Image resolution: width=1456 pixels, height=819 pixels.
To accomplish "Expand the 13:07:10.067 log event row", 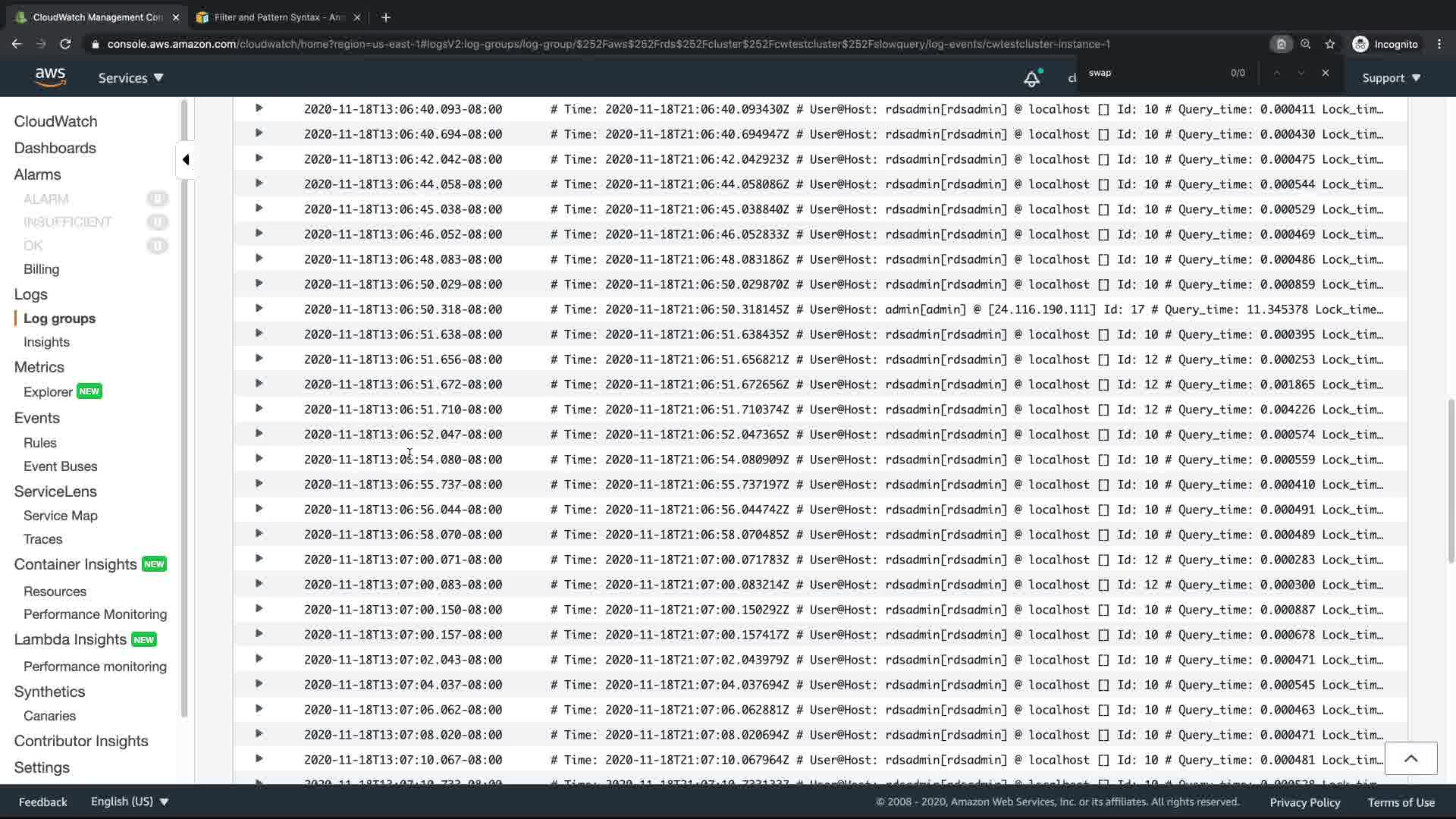I will pyautogui.click(x=259, y=759).
